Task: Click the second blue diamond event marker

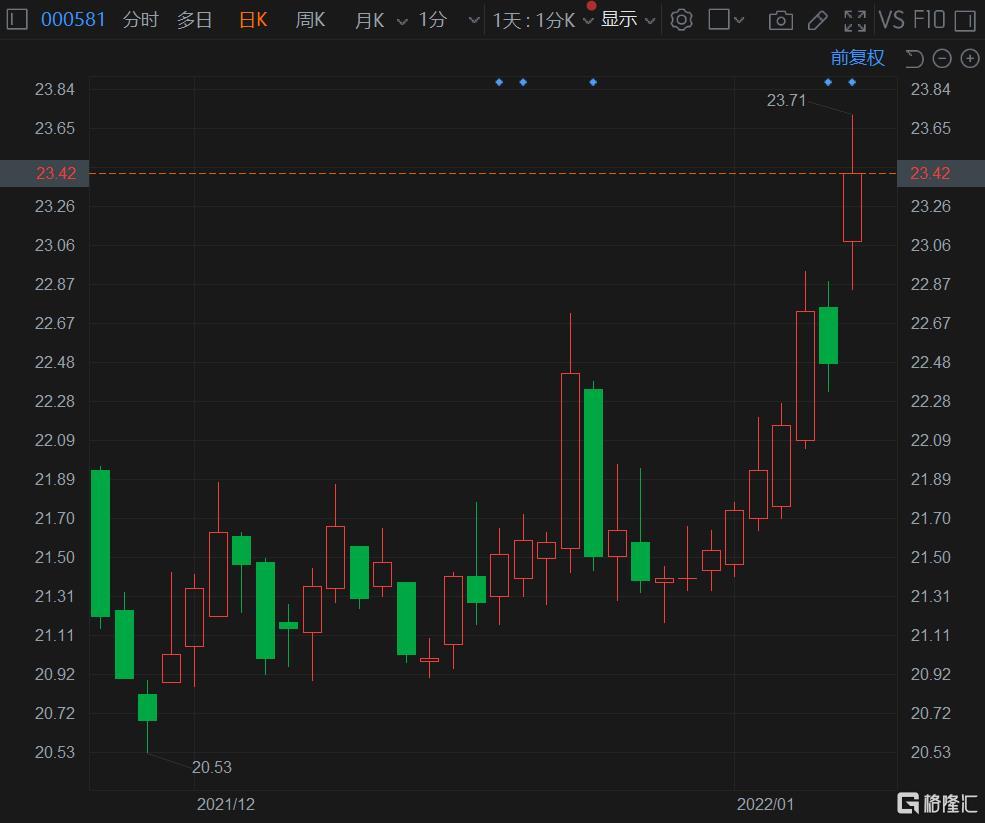Action: click(523, 82)
